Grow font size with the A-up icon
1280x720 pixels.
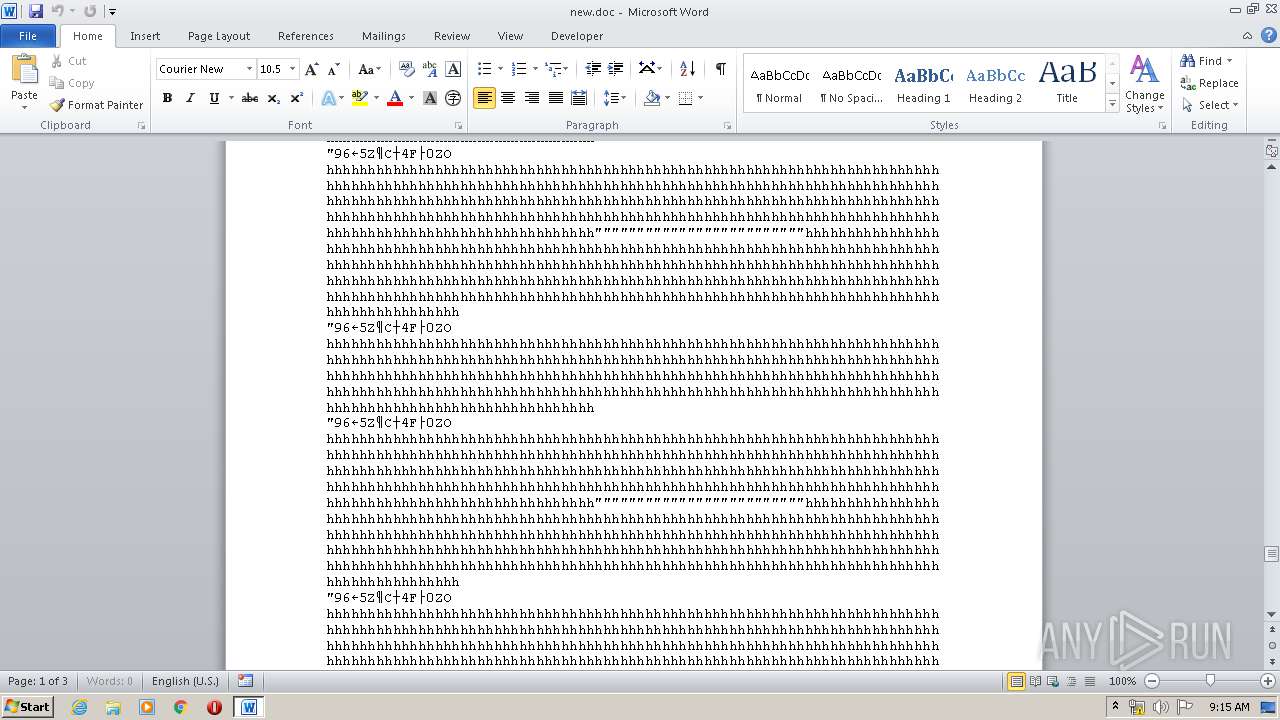(312, 69)
